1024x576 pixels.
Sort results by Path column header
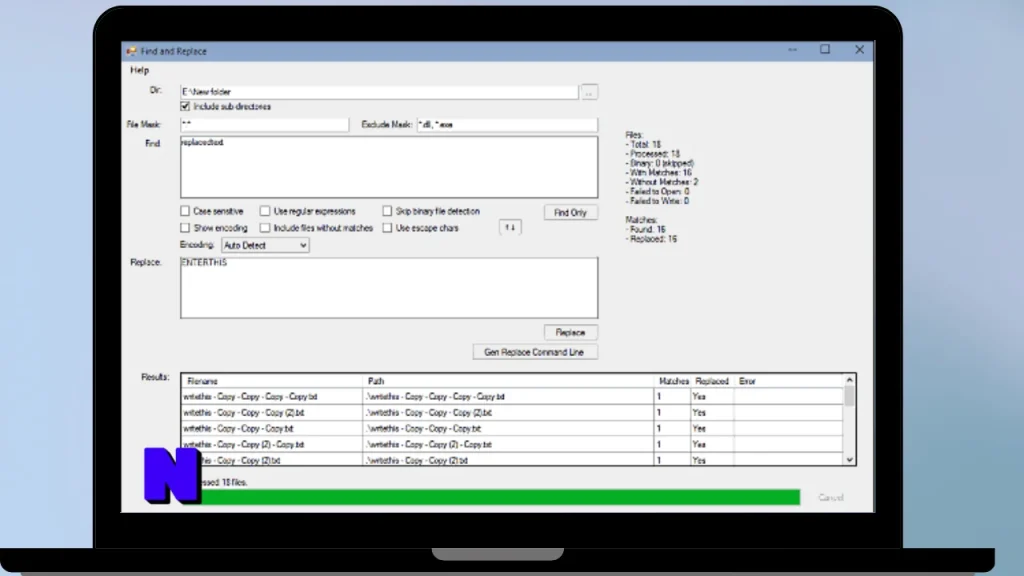click(x=508, y=381)
